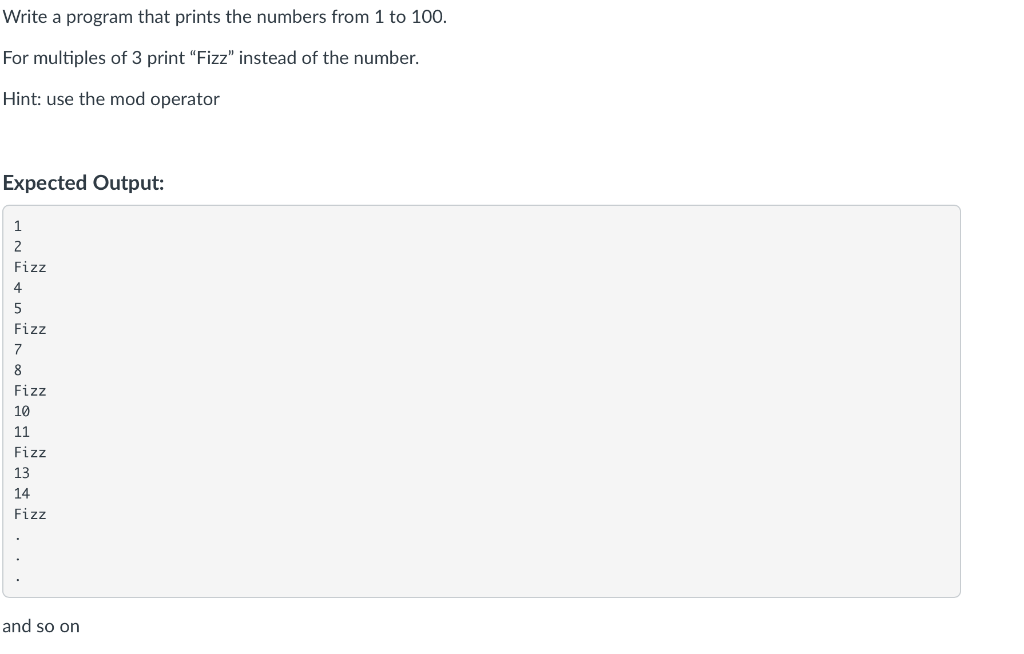Click the output line showing 13
1024x654 pixels.
pos(22,473)
